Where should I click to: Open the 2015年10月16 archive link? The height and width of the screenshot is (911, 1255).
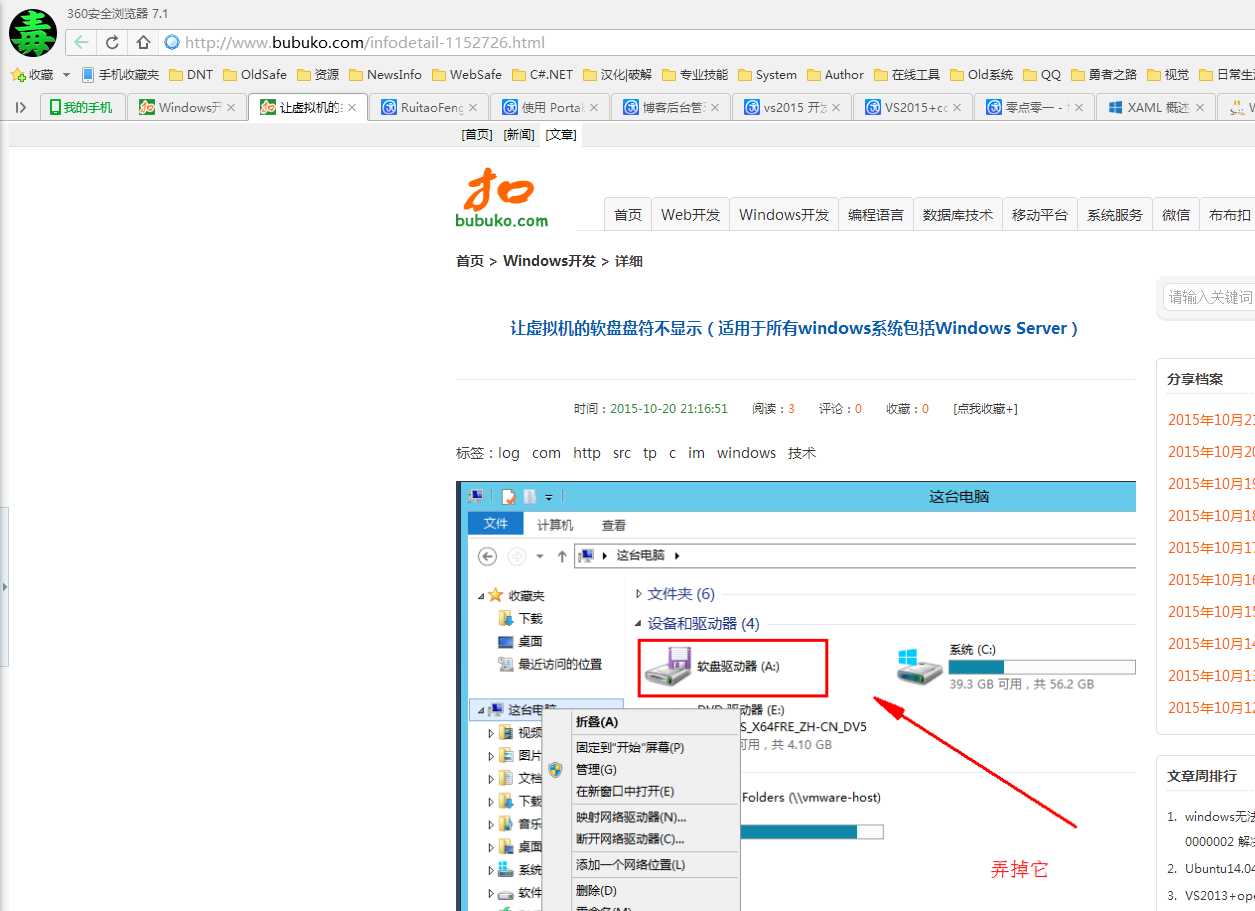(1211, 579)
